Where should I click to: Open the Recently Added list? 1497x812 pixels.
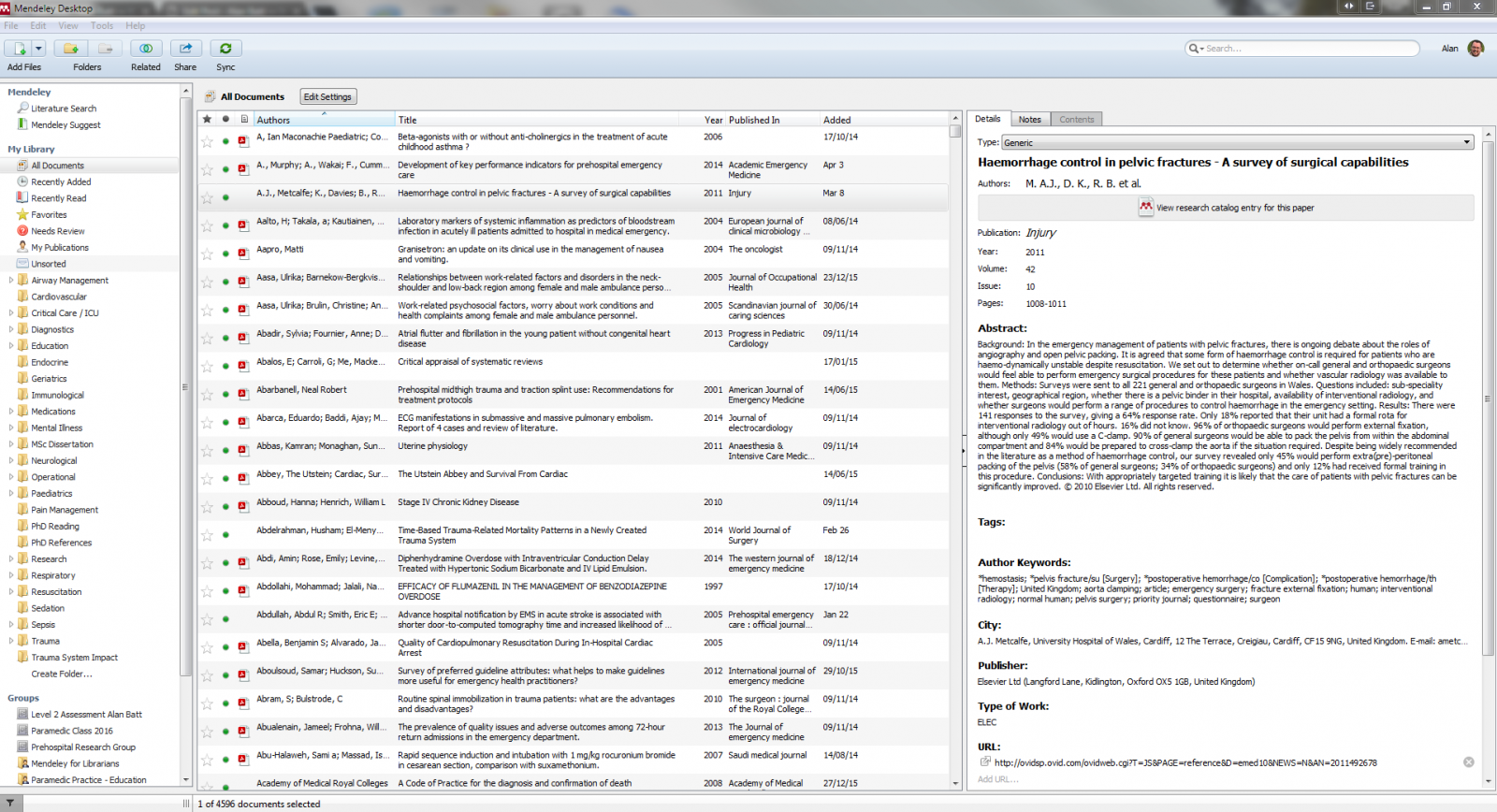click(x=61, y=181)
